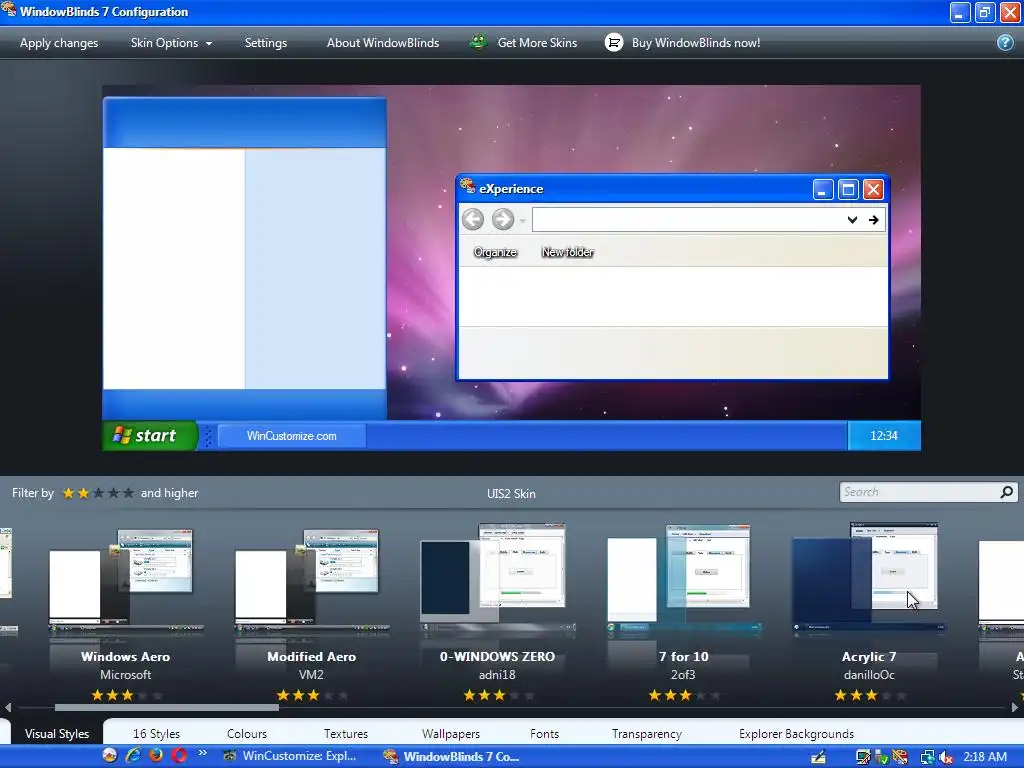The width and height of the screenshot is (1024, 768).
Task: Set filter to four stars
Action: pos(113,493)
